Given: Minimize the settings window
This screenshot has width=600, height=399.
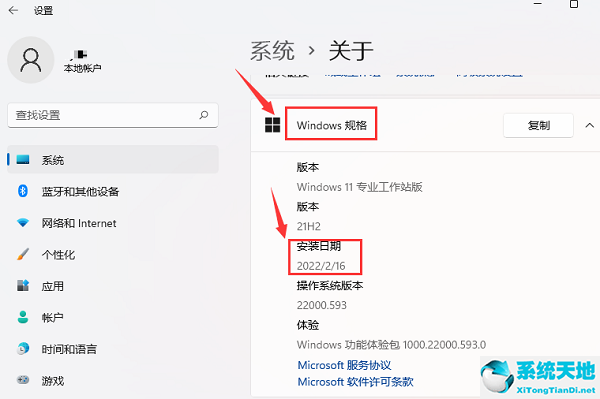Looking at the screenshot, I should click(538, 3).
